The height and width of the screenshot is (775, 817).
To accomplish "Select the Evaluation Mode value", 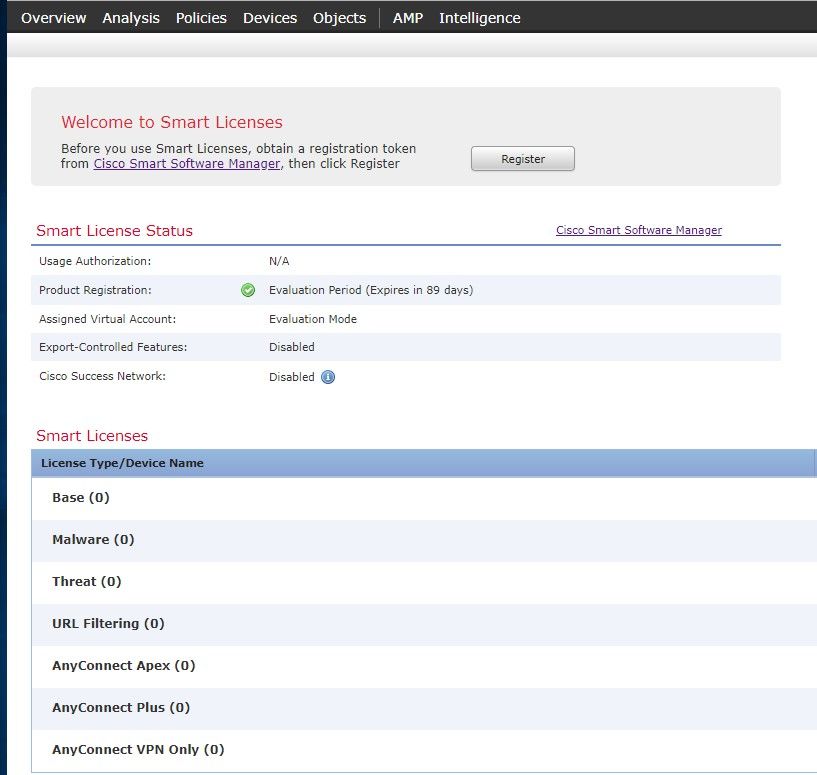I will pyautogui.click(x=313, y=319).
